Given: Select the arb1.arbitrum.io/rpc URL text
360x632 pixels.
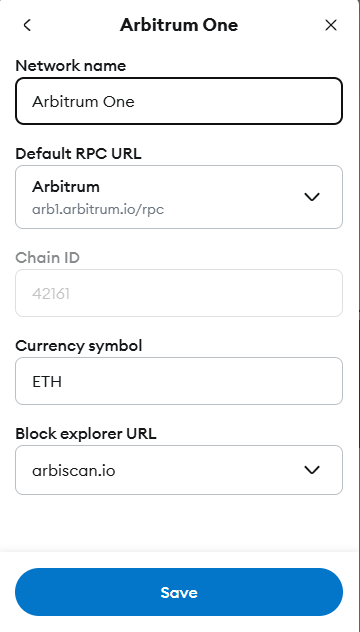Looking at the screenshot, I should tap(98, 210).
